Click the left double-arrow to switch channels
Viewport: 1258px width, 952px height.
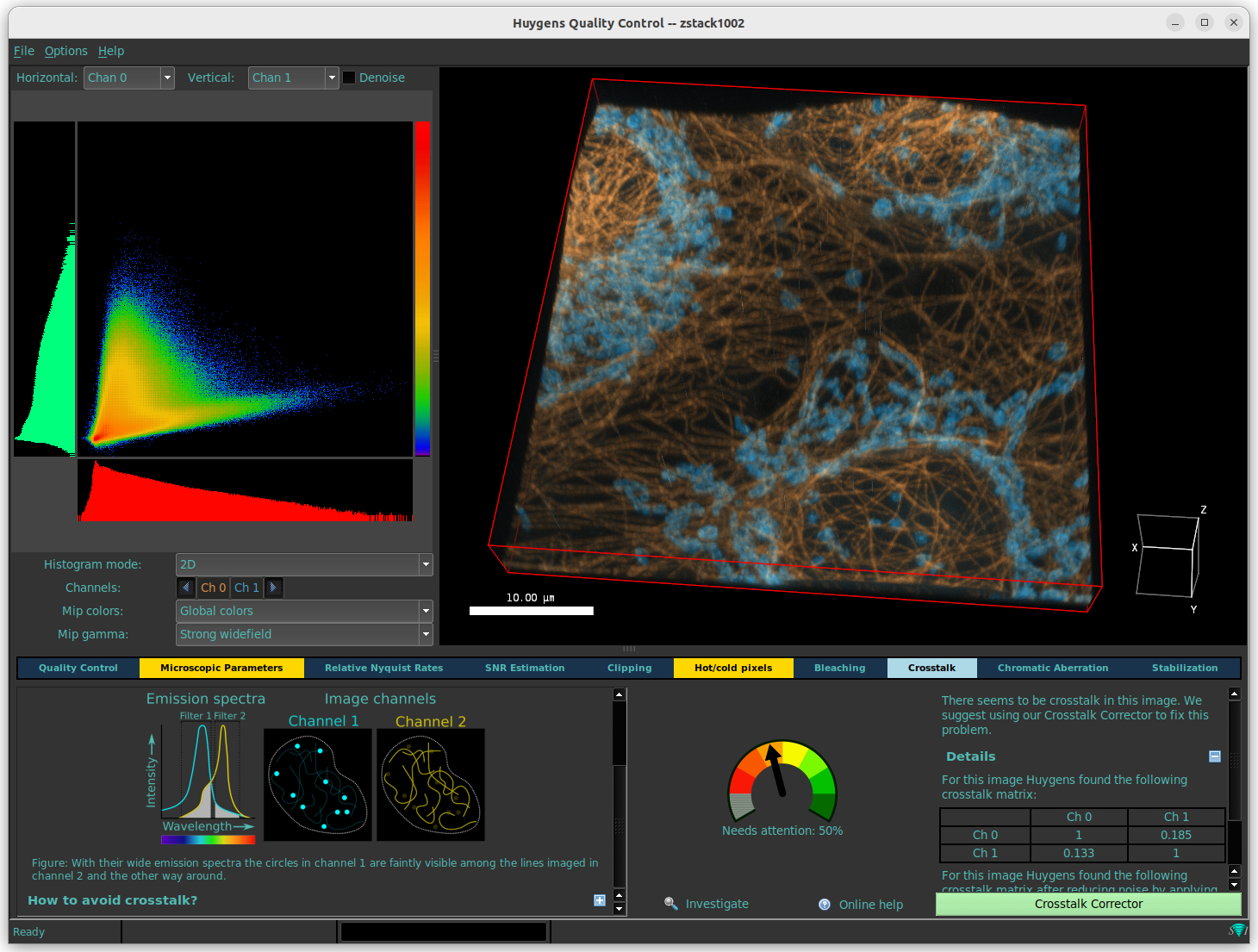(186, 588)
